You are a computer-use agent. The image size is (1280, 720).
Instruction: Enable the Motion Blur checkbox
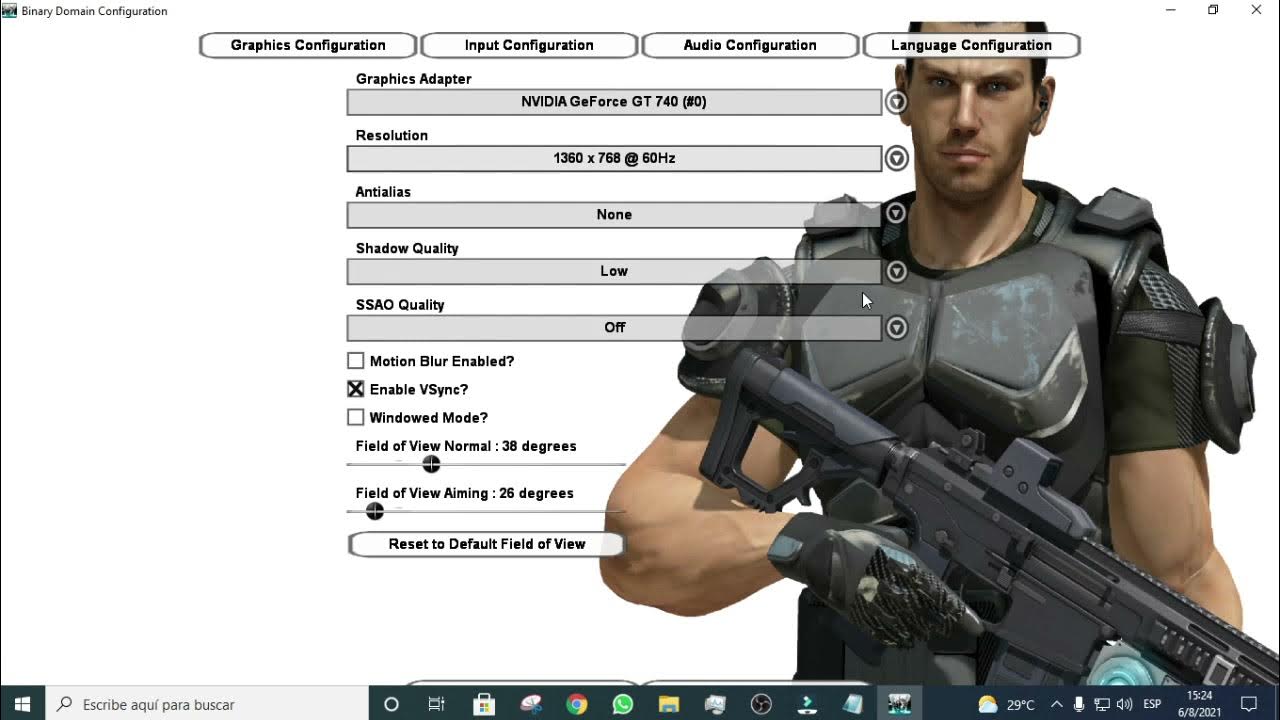[356, 361]
